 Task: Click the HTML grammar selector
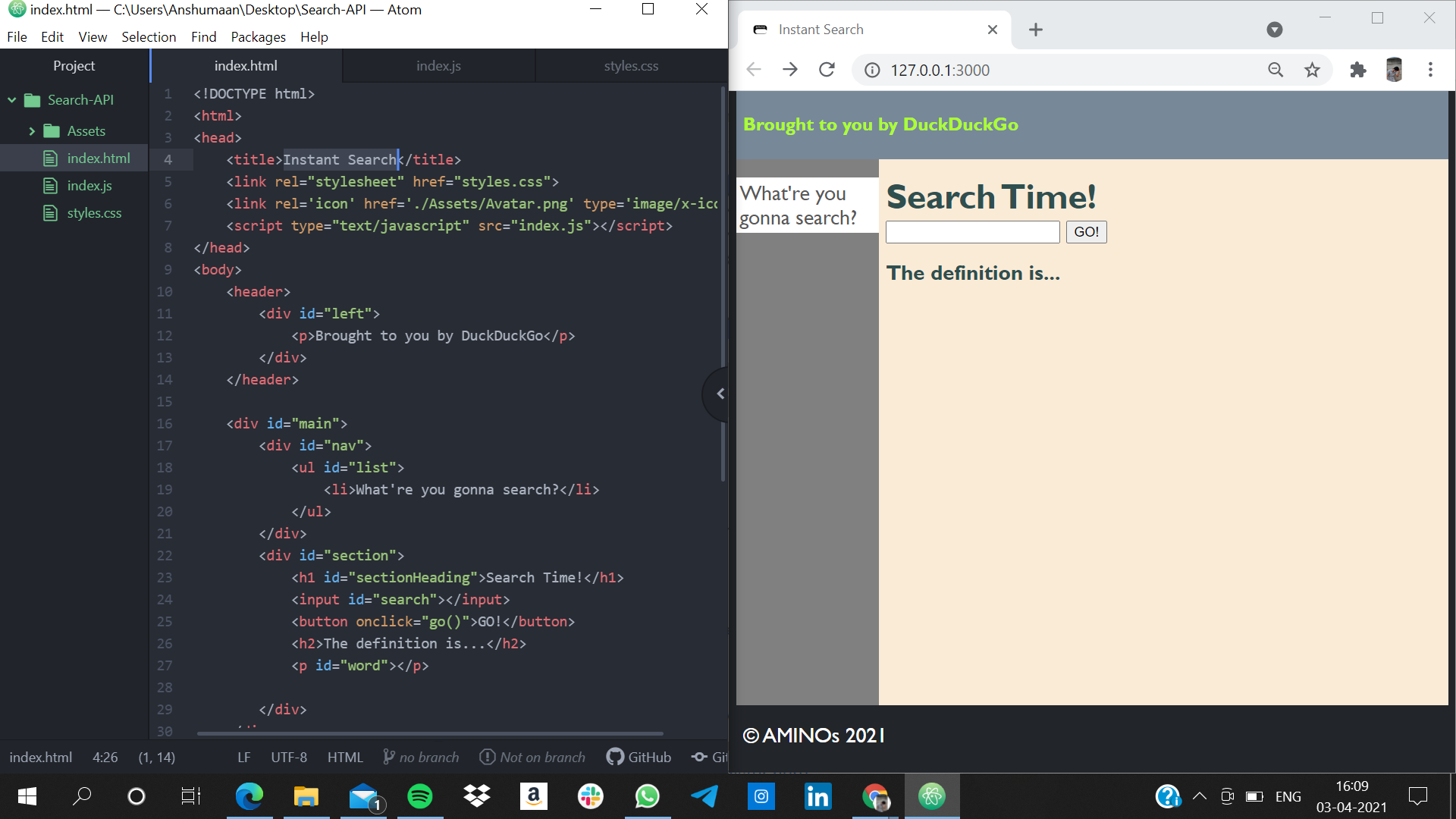click(345, 757)
